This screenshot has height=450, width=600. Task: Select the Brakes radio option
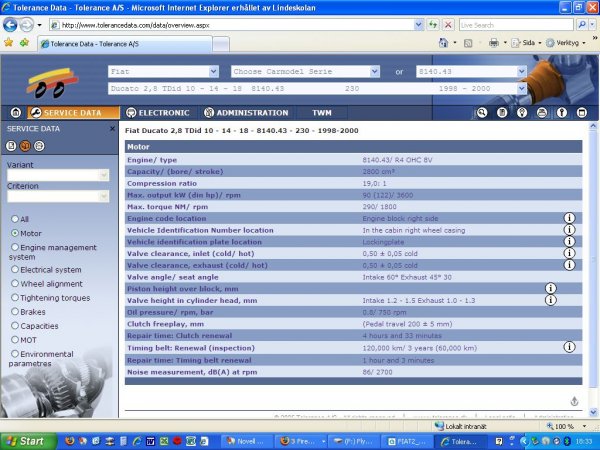(x=14, y=311)
